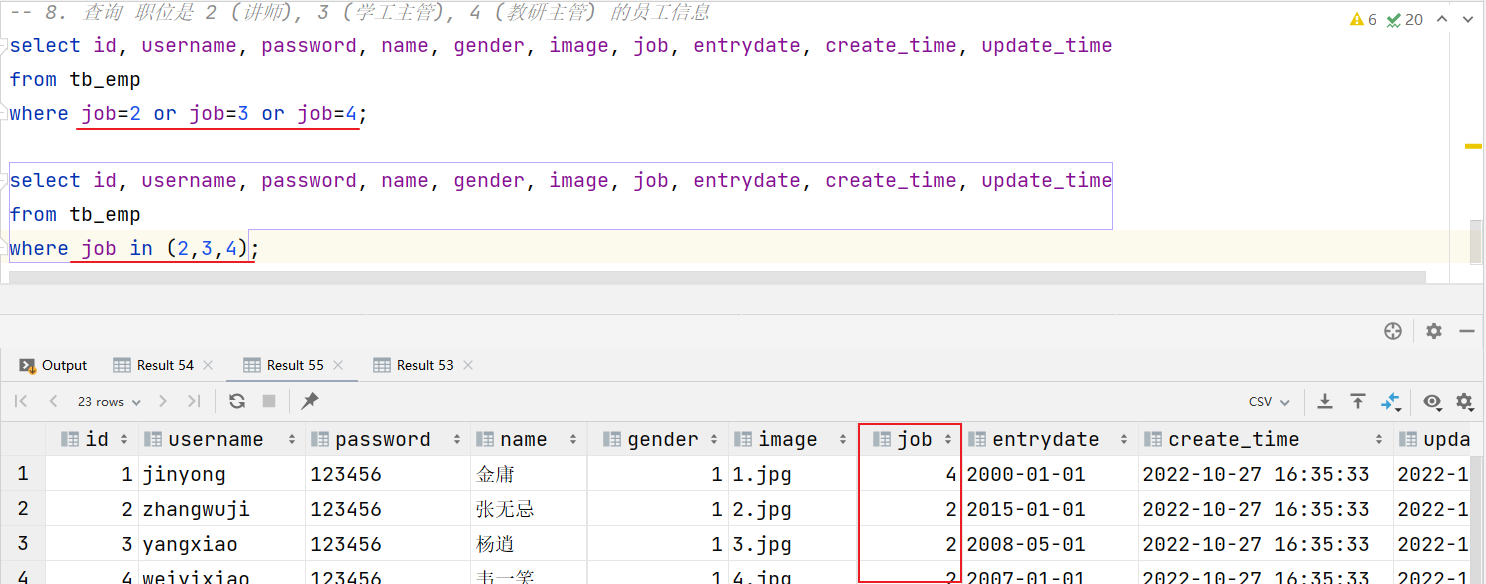Go to the last result page
The image size is (1486, 584).
(x=194, y=401)
